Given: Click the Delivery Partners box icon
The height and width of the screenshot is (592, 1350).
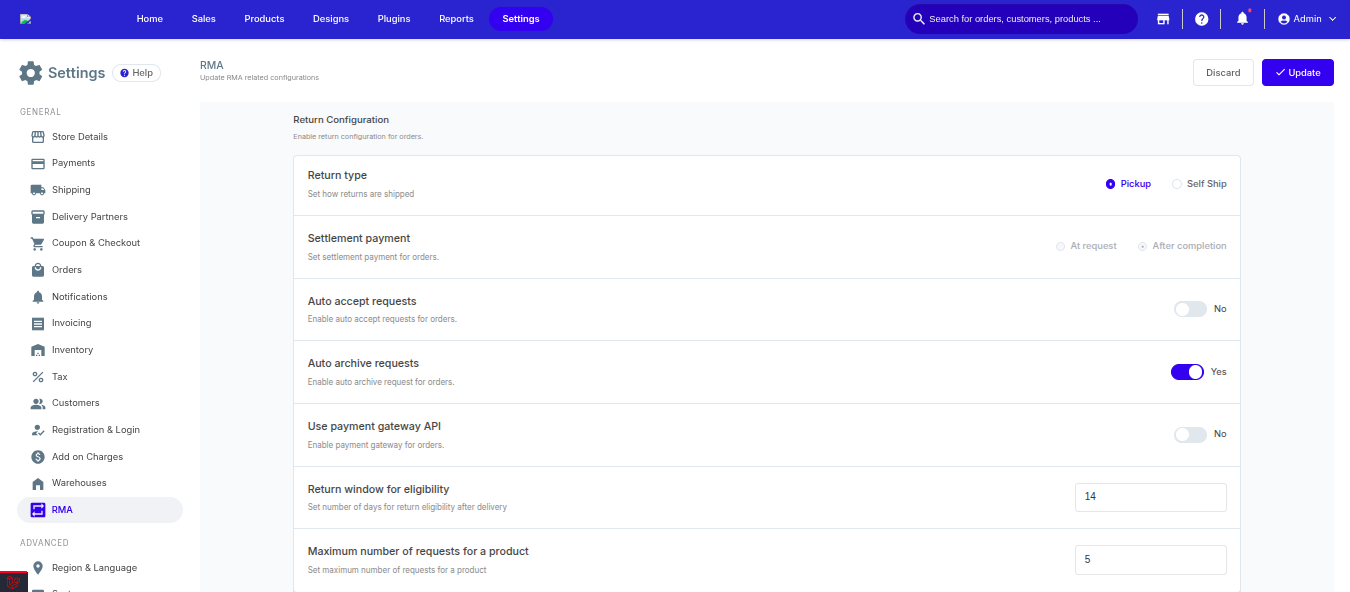Looking at the screenshot, I should click(38, 217).
